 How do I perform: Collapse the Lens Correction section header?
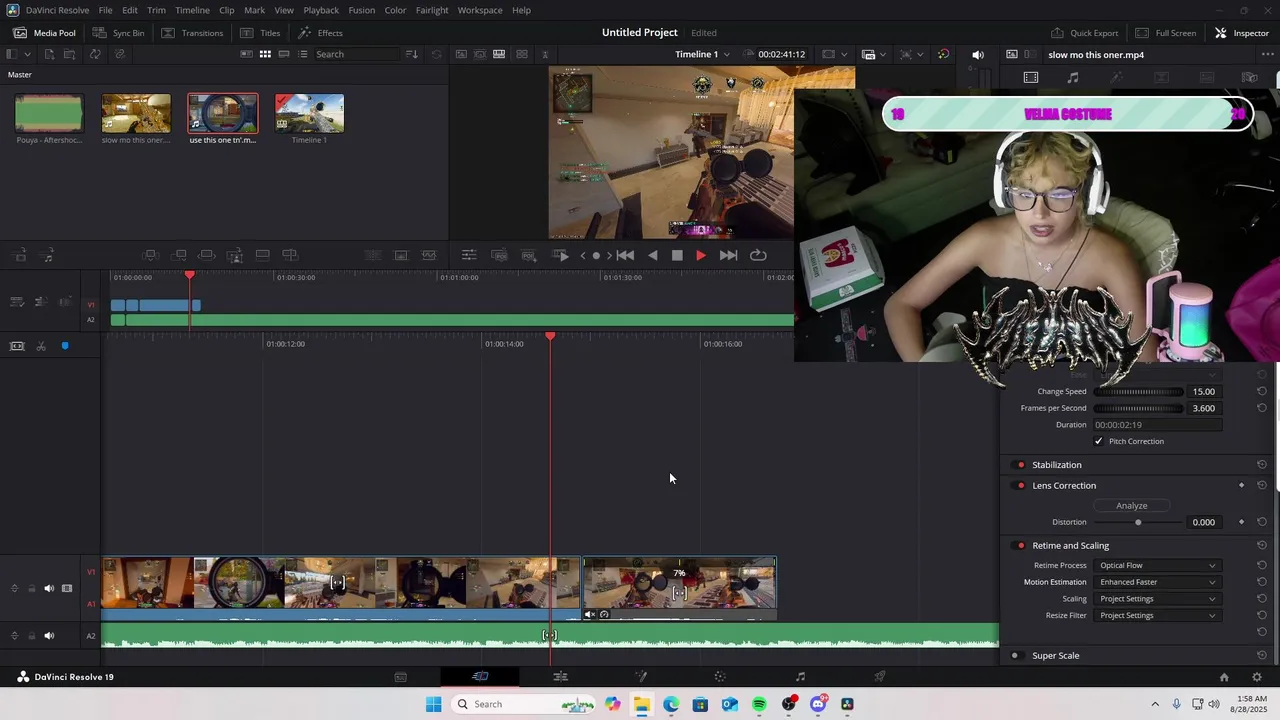click(1064, 486)
